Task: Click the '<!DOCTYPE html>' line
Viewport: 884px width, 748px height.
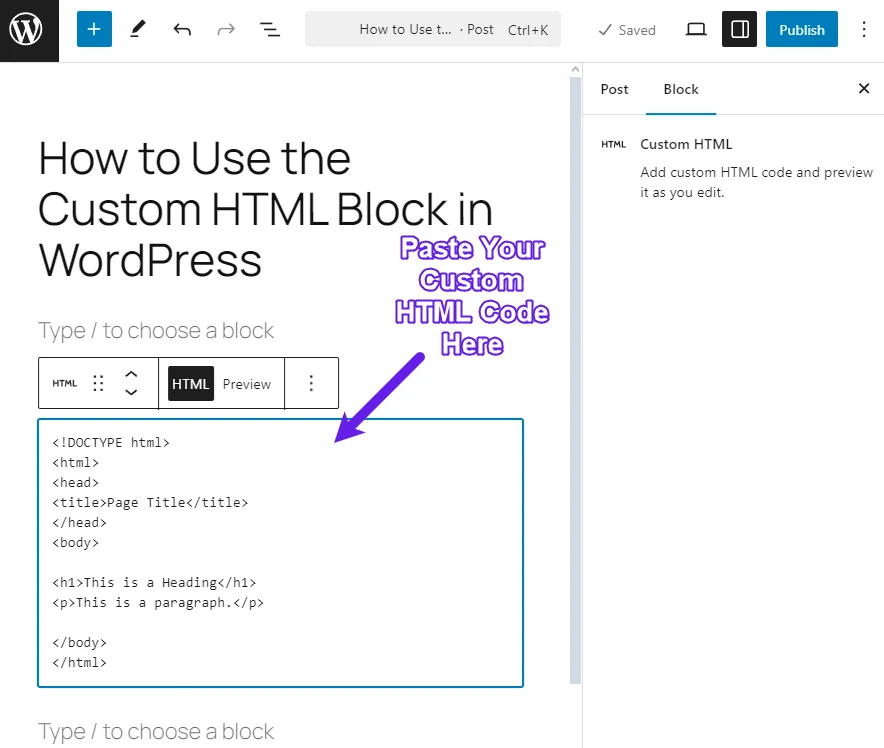Action: [111, 442]
